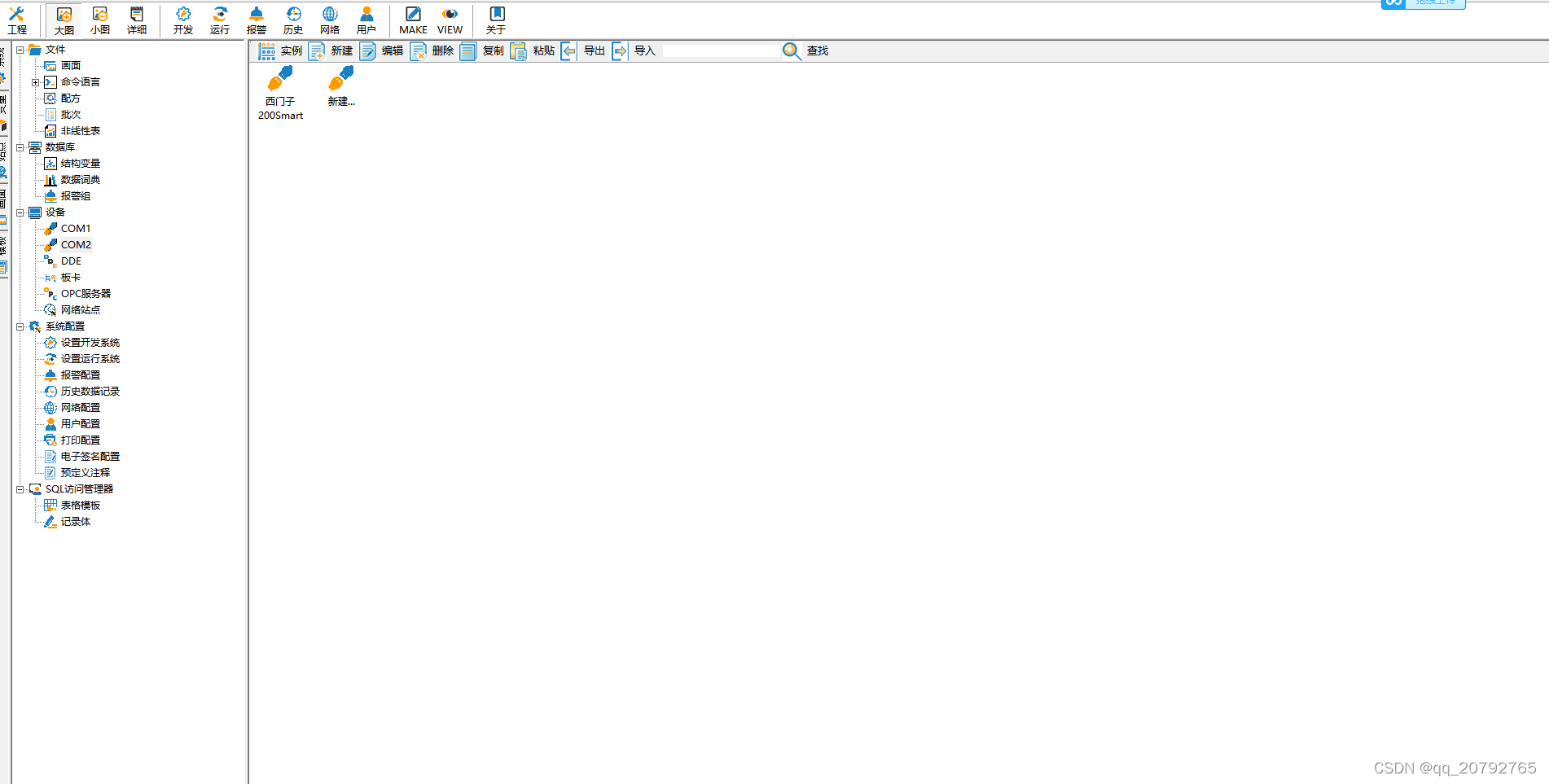Collapse the 文件 tree node
The height and width of the screenshot is (784, 1549).
click(20, 50)
